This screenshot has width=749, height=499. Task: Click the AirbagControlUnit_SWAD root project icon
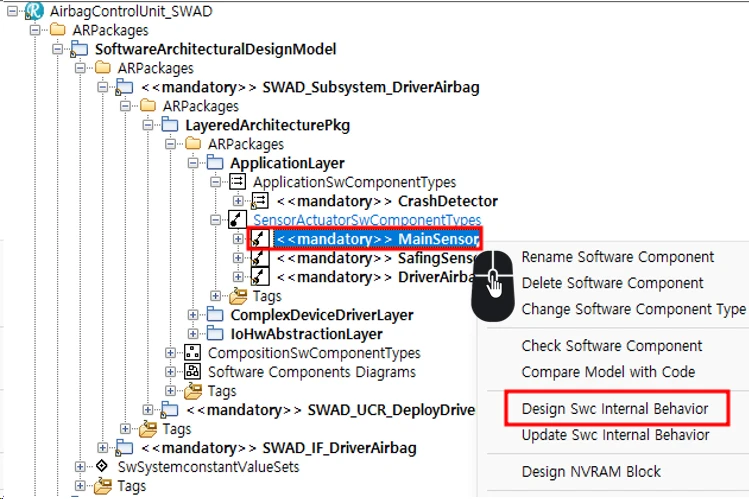pos(33,11)
